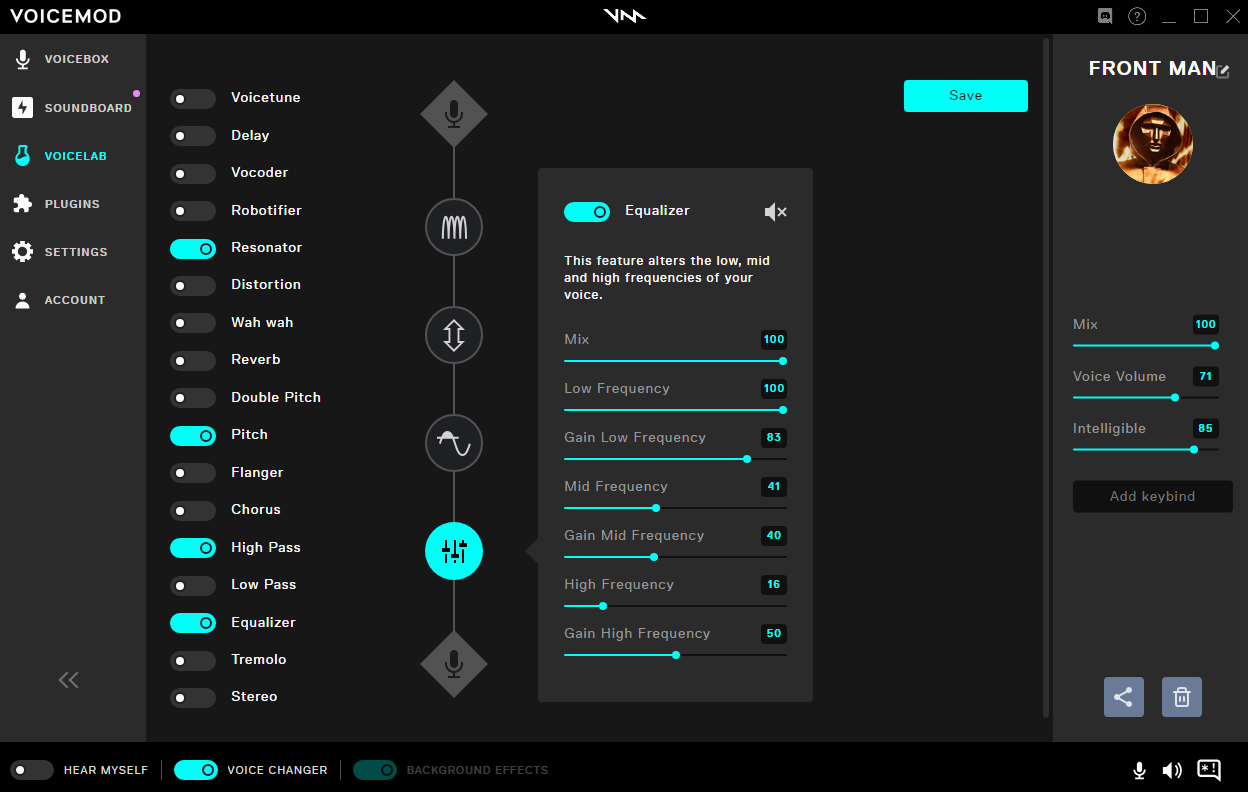1248x792 pixels.
Task: Turn off Background Effects
Action: [375, 770]
